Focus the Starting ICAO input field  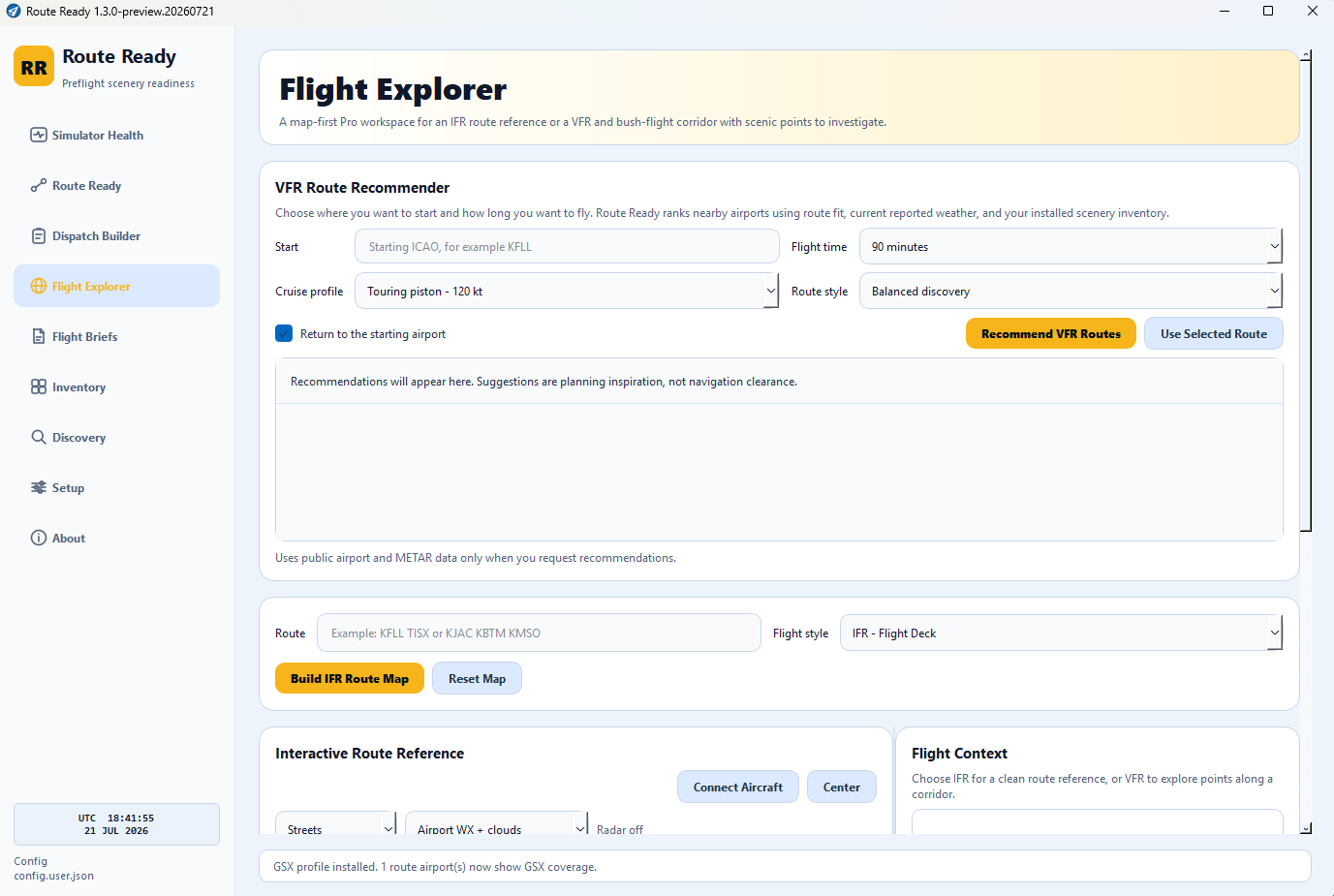[x=567, y=246]
